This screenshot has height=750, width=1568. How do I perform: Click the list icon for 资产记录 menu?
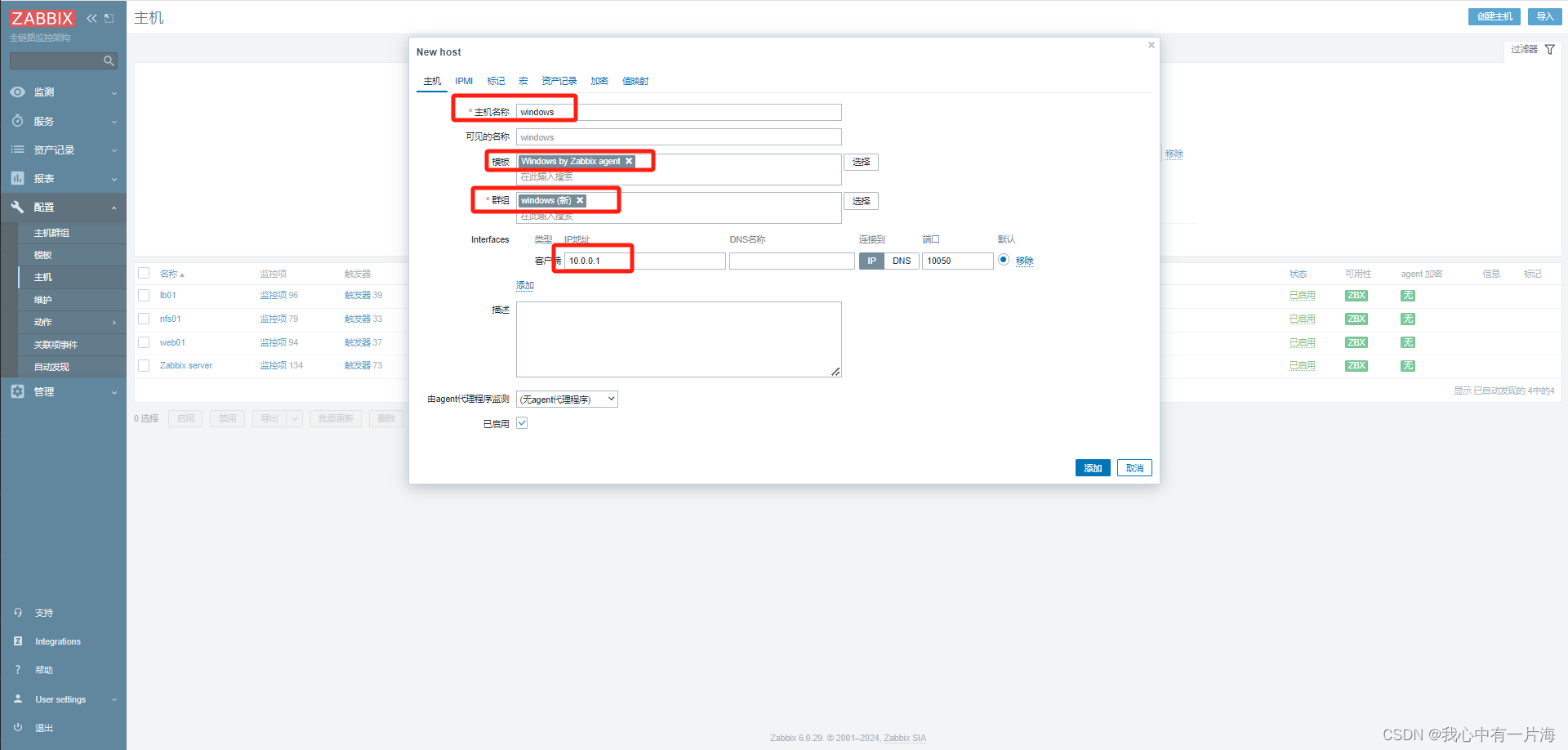17,150
